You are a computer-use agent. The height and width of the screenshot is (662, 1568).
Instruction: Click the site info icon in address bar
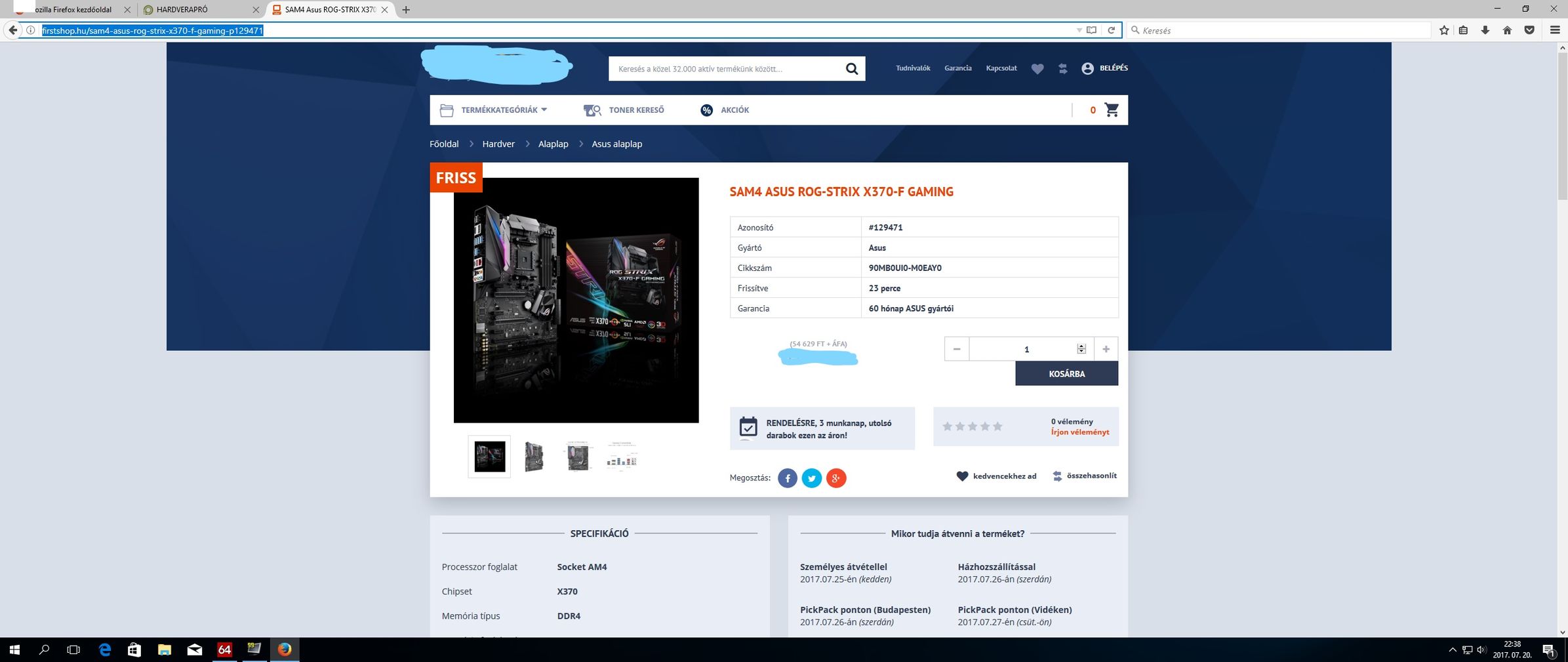pos(30,30)
